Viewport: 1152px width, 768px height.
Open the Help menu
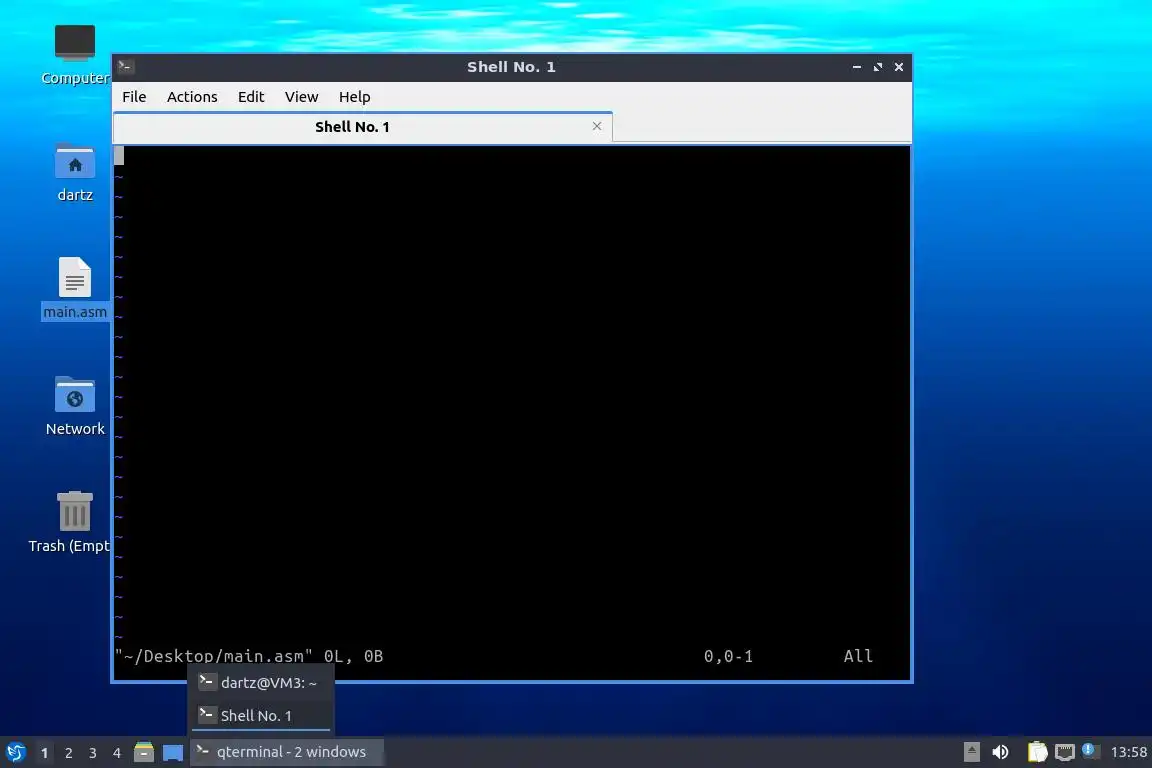coord(354,97)
